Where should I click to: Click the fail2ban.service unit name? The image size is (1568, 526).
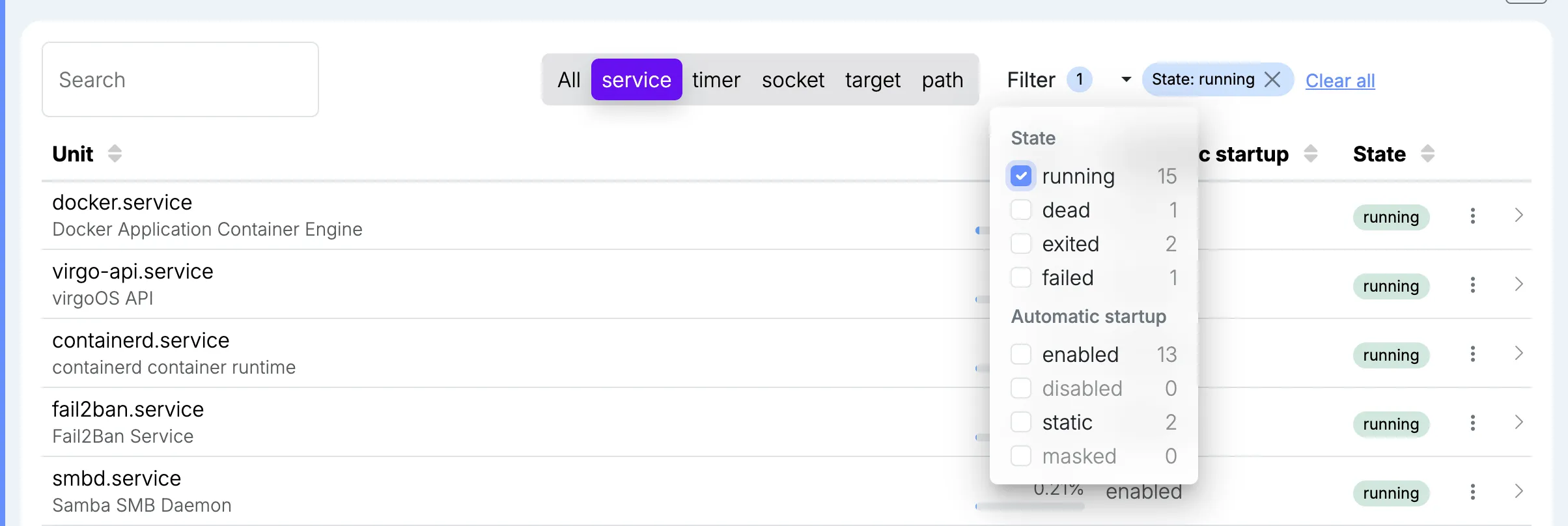(x=128, y=409)
